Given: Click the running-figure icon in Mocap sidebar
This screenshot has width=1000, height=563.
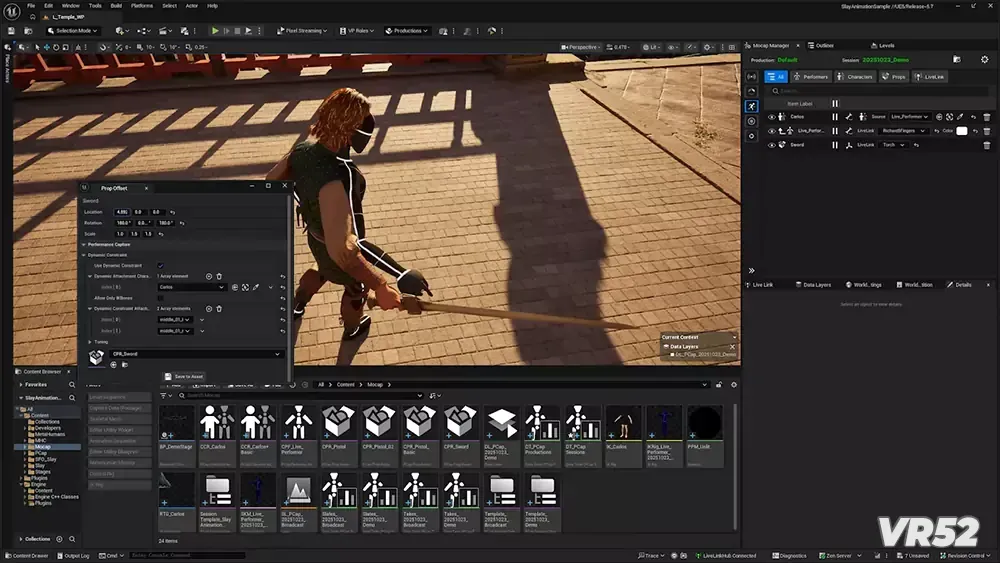Looking at the screenshot, I should pyautogui.click(x=752, y=106).
